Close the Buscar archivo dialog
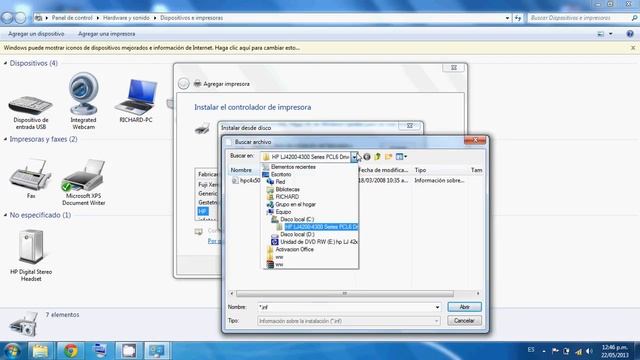Image resolution: width=640 pixels, height=360 pixels. pyautogui.click(x=475, y=140)
